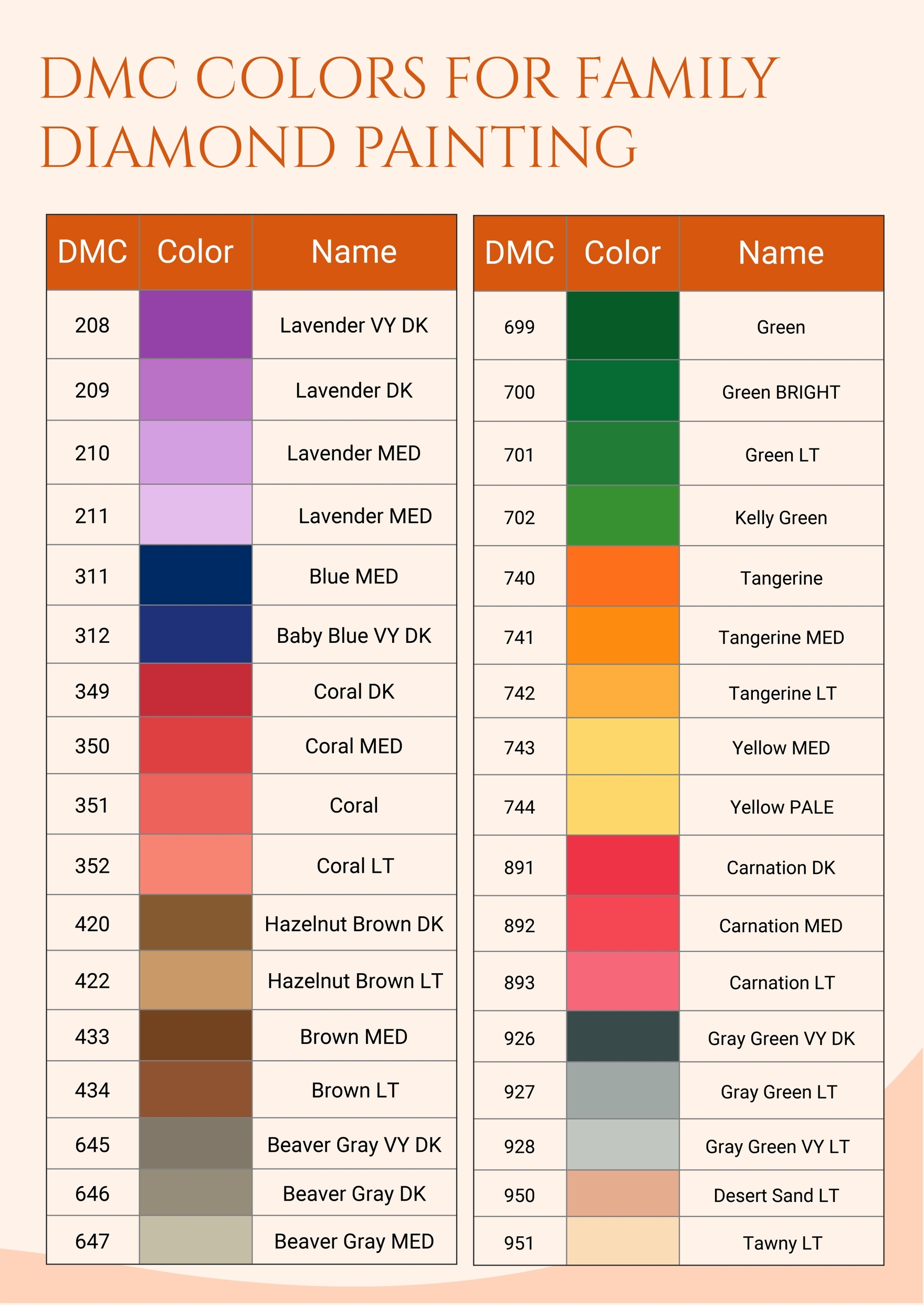The width and height of the screenshot is (924, 1305).
Task: Click the Coral LT color swatch
Action: coord(195,865)
